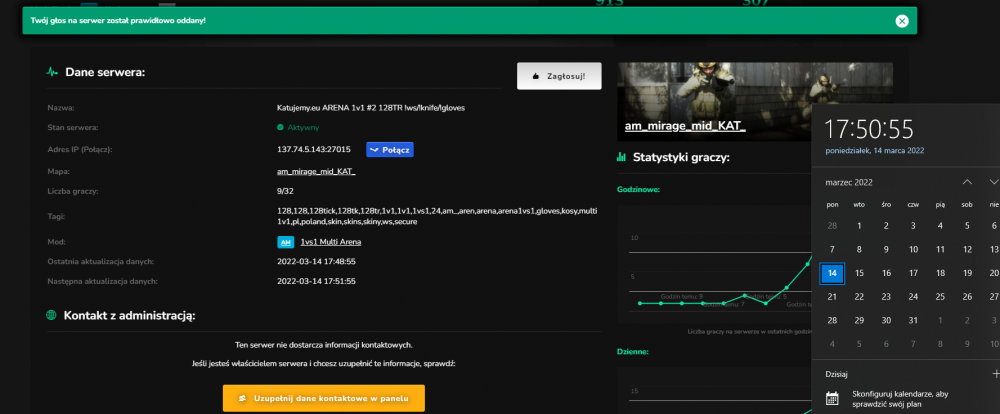
Task: Click Skonfiguruj kalendarze, aby sprawdzić swój plan
Action: pos(900,399)
